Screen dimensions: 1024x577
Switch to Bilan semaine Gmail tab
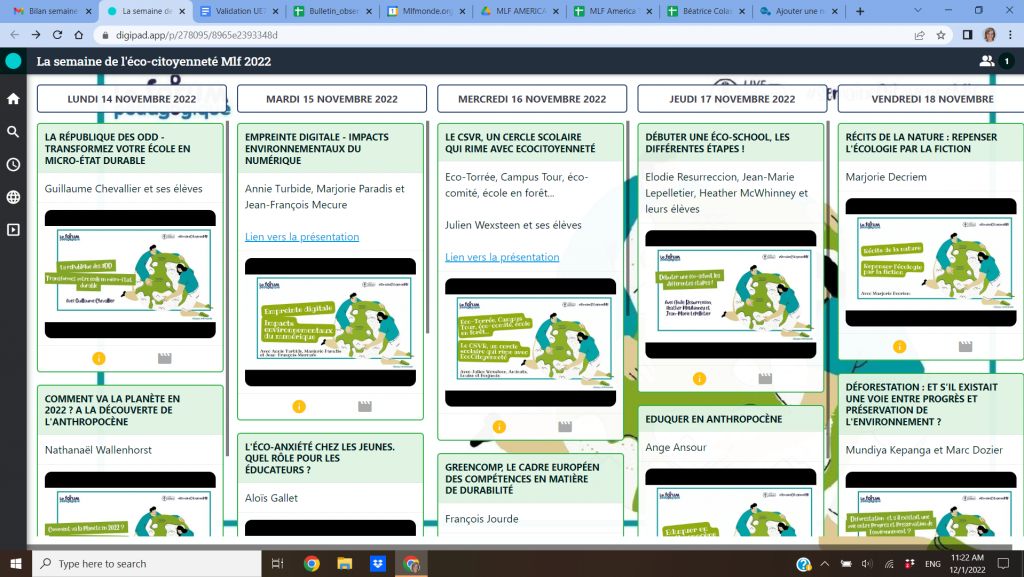pos(50,11)
